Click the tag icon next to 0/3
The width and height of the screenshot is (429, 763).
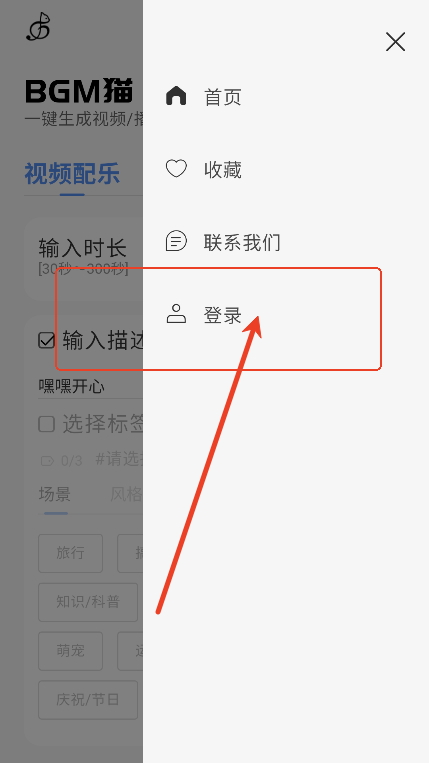[47, 460]
